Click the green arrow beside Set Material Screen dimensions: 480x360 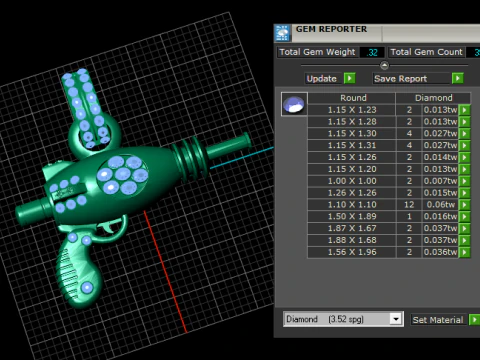474,320
